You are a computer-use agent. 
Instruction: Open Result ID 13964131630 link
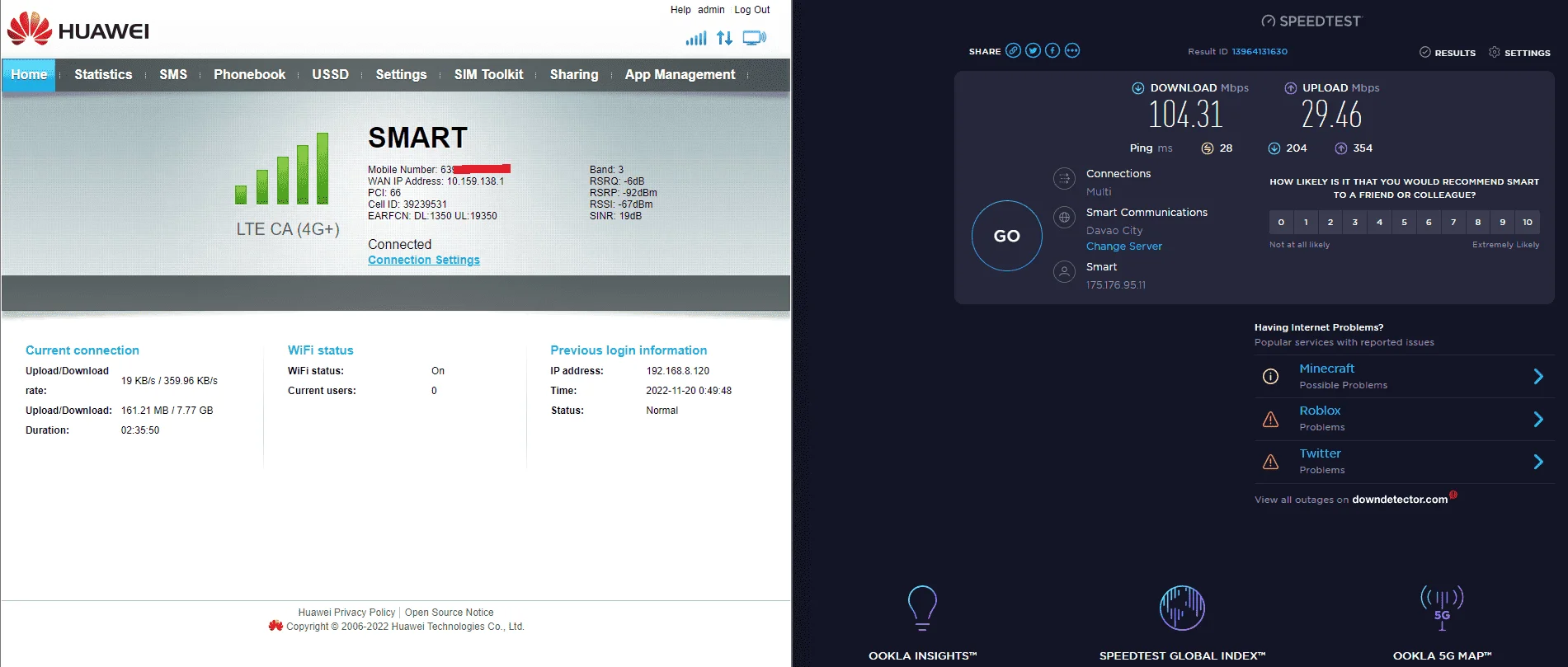tap(1260, 51)
